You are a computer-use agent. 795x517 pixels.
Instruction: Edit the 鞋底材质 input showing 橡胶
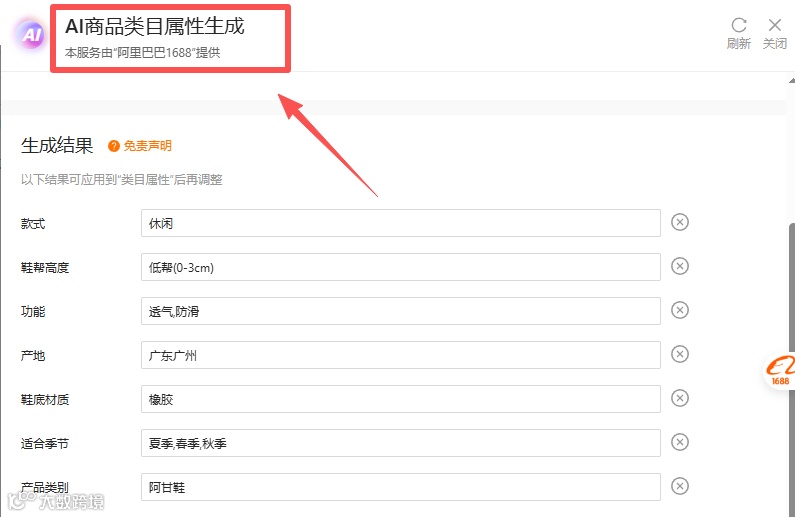401,399
